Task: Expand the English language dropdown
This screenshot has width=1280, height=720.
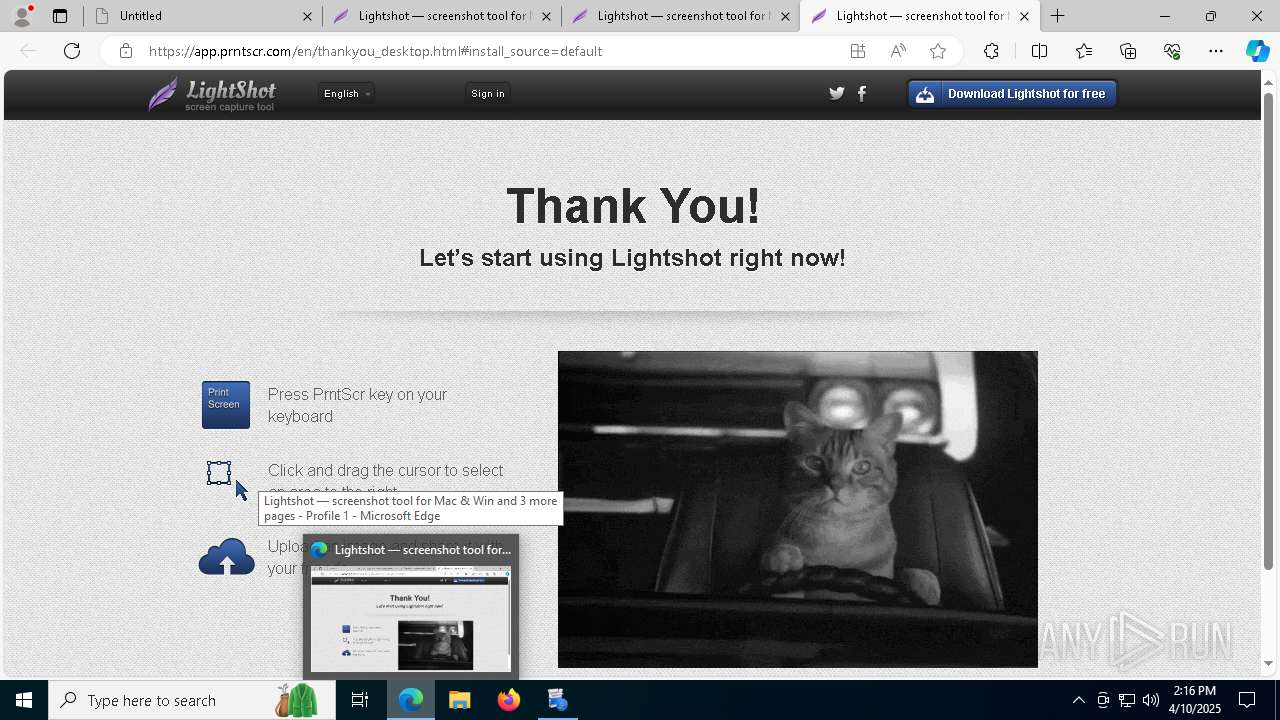Action: coord(346,93)
